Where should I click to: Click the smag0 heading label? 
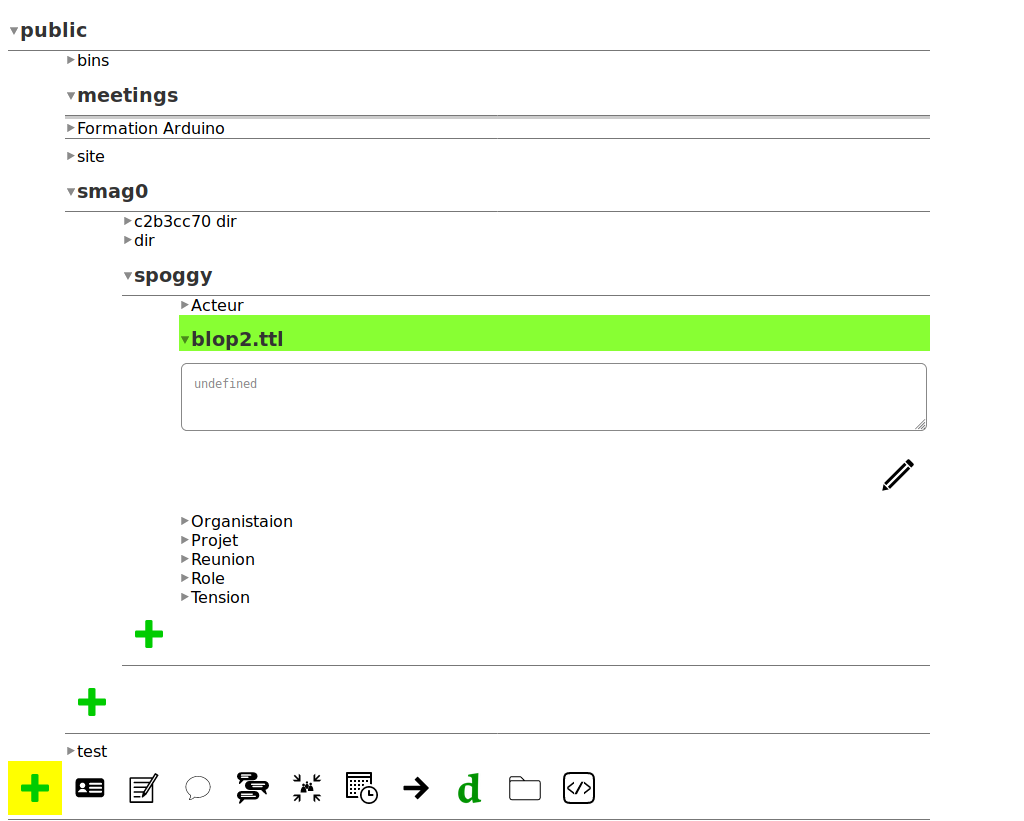point(112,191)
